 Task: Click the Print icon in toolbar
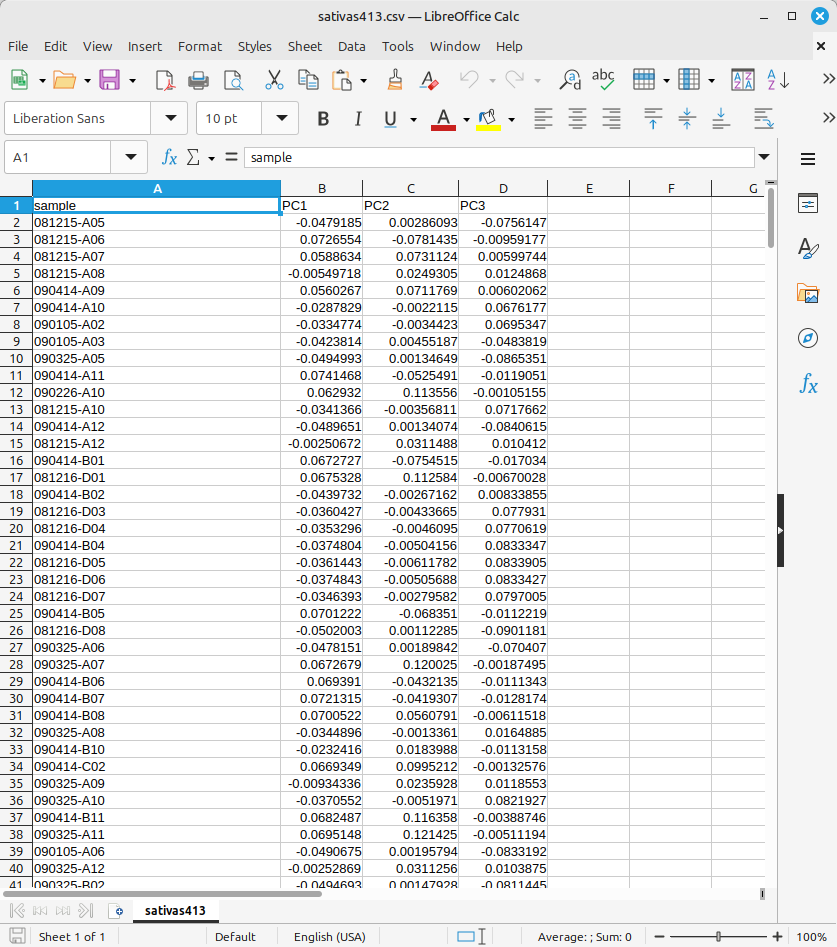(199, 80)
